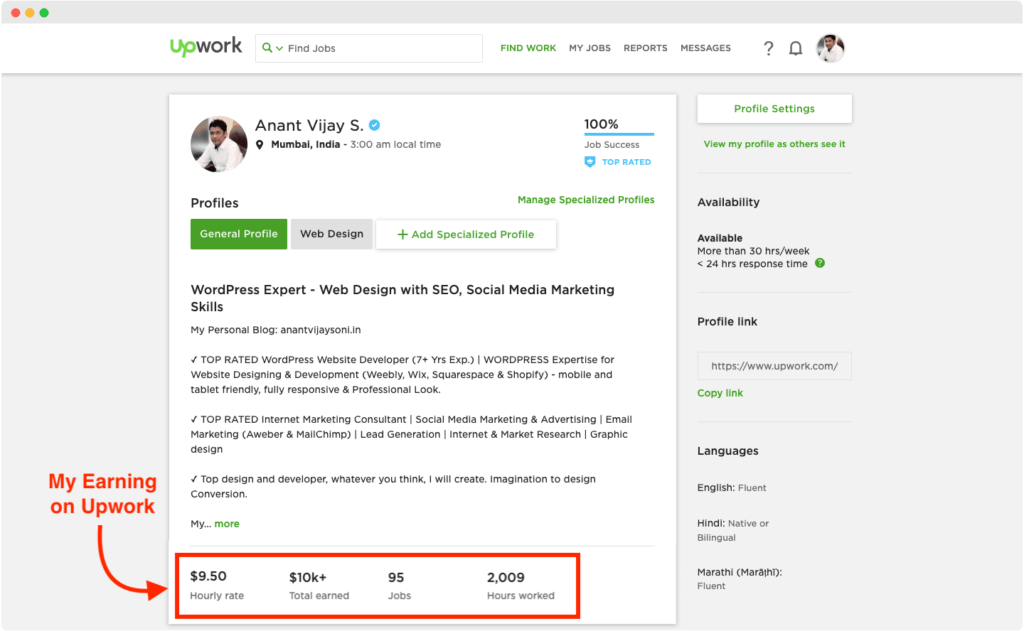Viewport: 1024px width, 631px height.
Task: Go to Messages
Action: 705,48
